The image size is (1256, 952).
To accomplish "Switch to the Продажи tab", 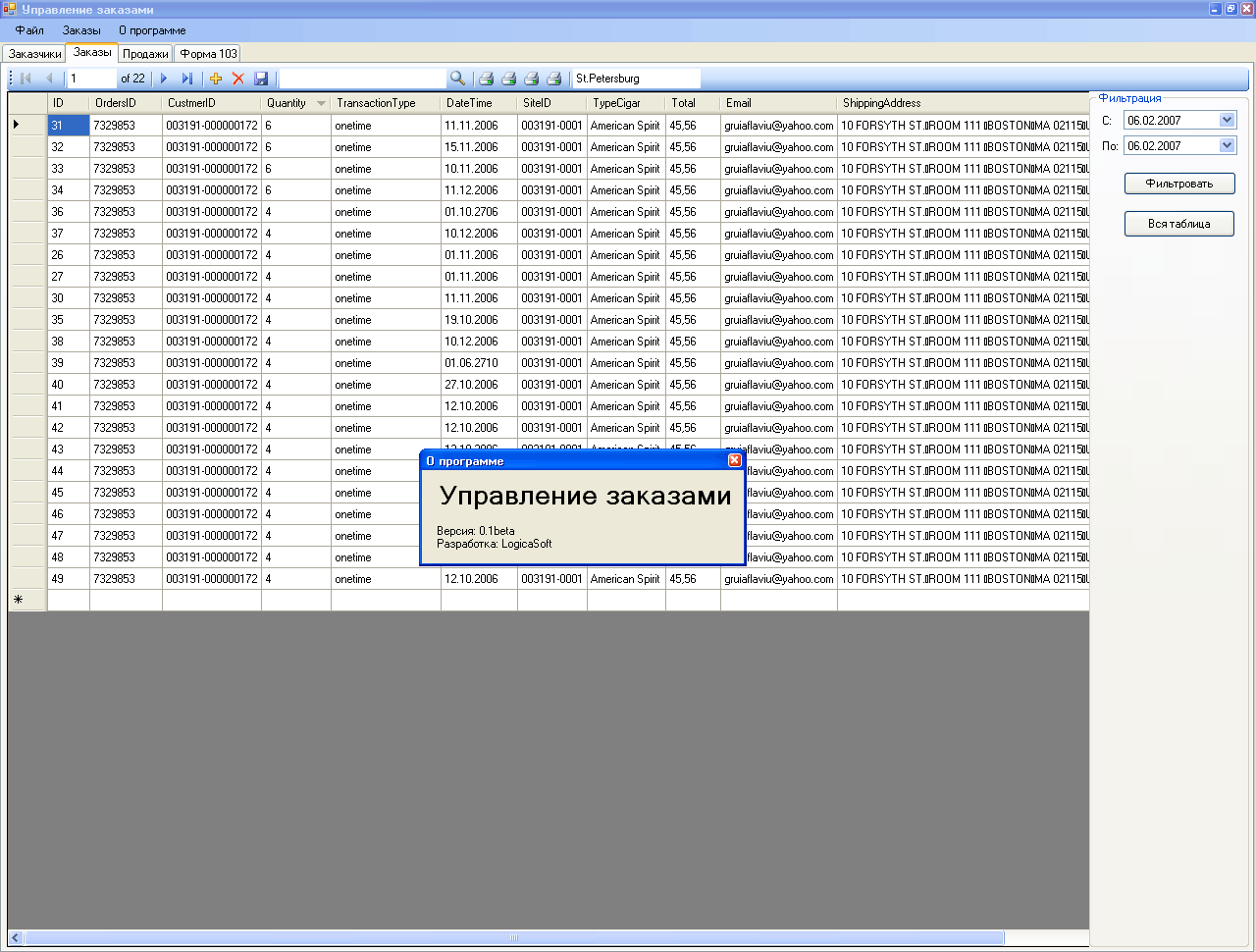I will tap(145, 54).
